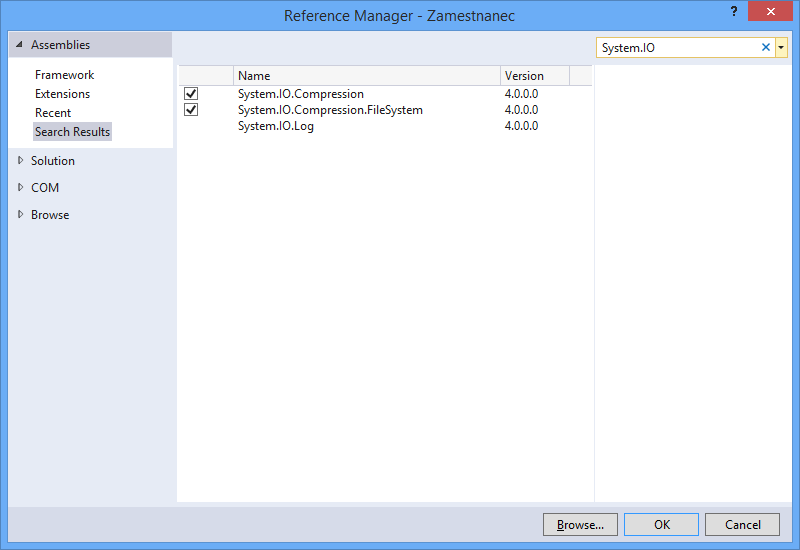The height and width of the screenshot is (550, 800).
Task: Expand the Solution section
Action: 20,160
